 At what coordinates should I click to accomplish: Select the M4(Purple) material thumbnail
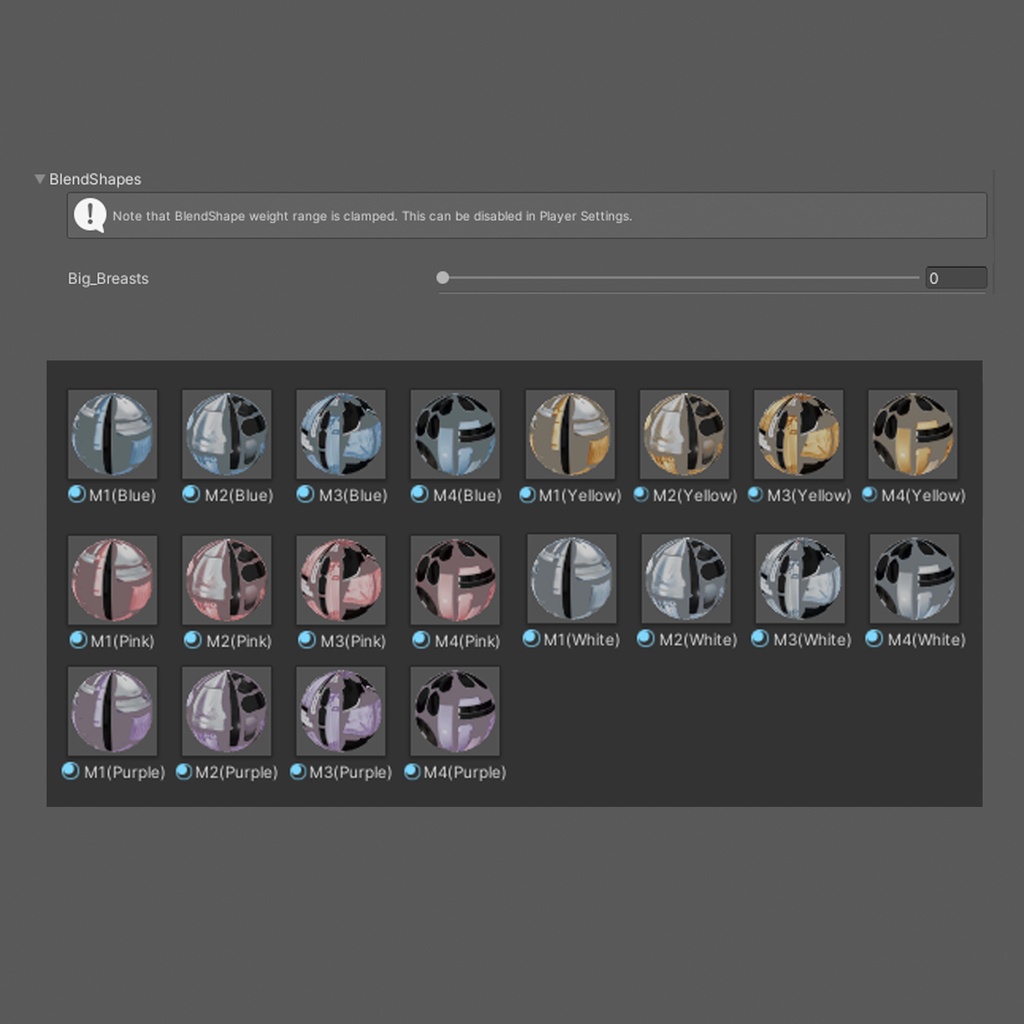coord(455,711)
